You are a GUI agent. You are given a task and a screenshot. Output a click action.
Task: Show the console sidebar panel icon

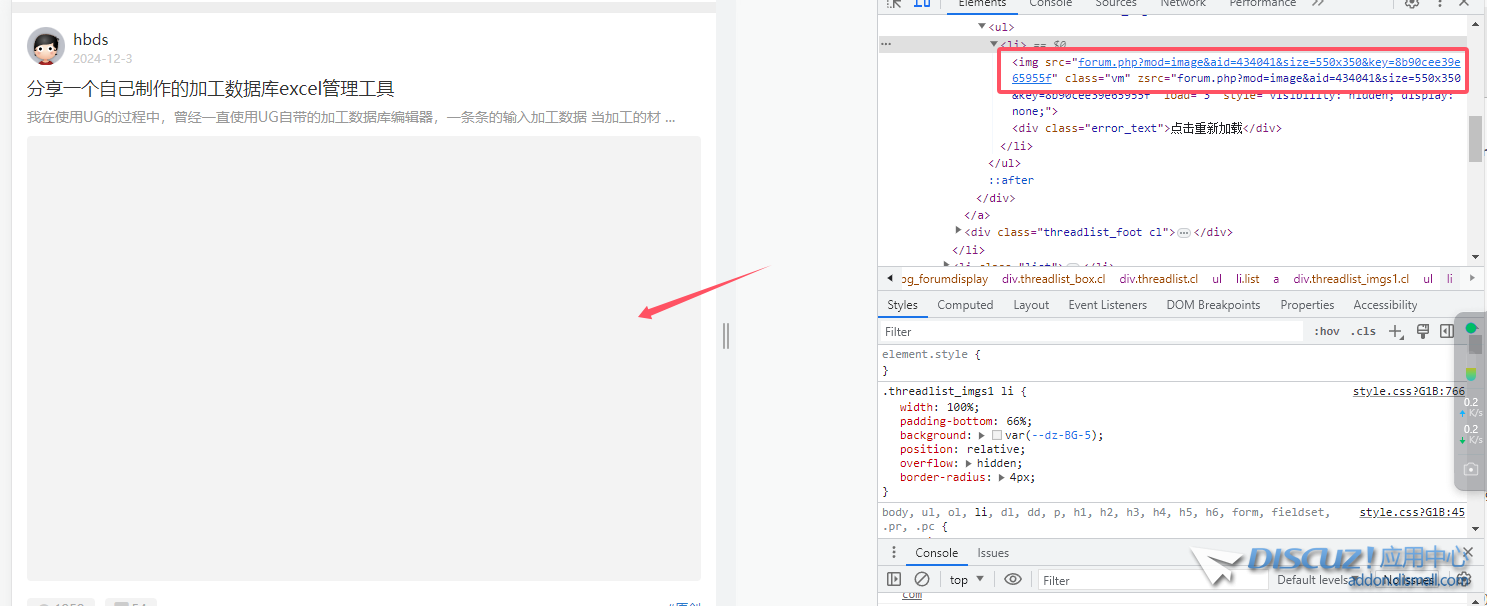click(x=894, y=579)
